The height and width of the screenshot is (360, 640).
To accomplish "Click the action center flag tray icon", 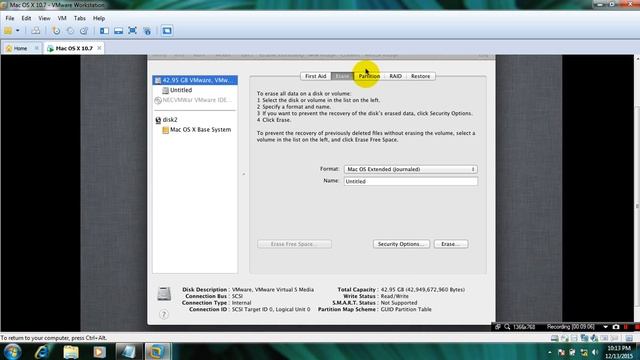I will (561, 352).
